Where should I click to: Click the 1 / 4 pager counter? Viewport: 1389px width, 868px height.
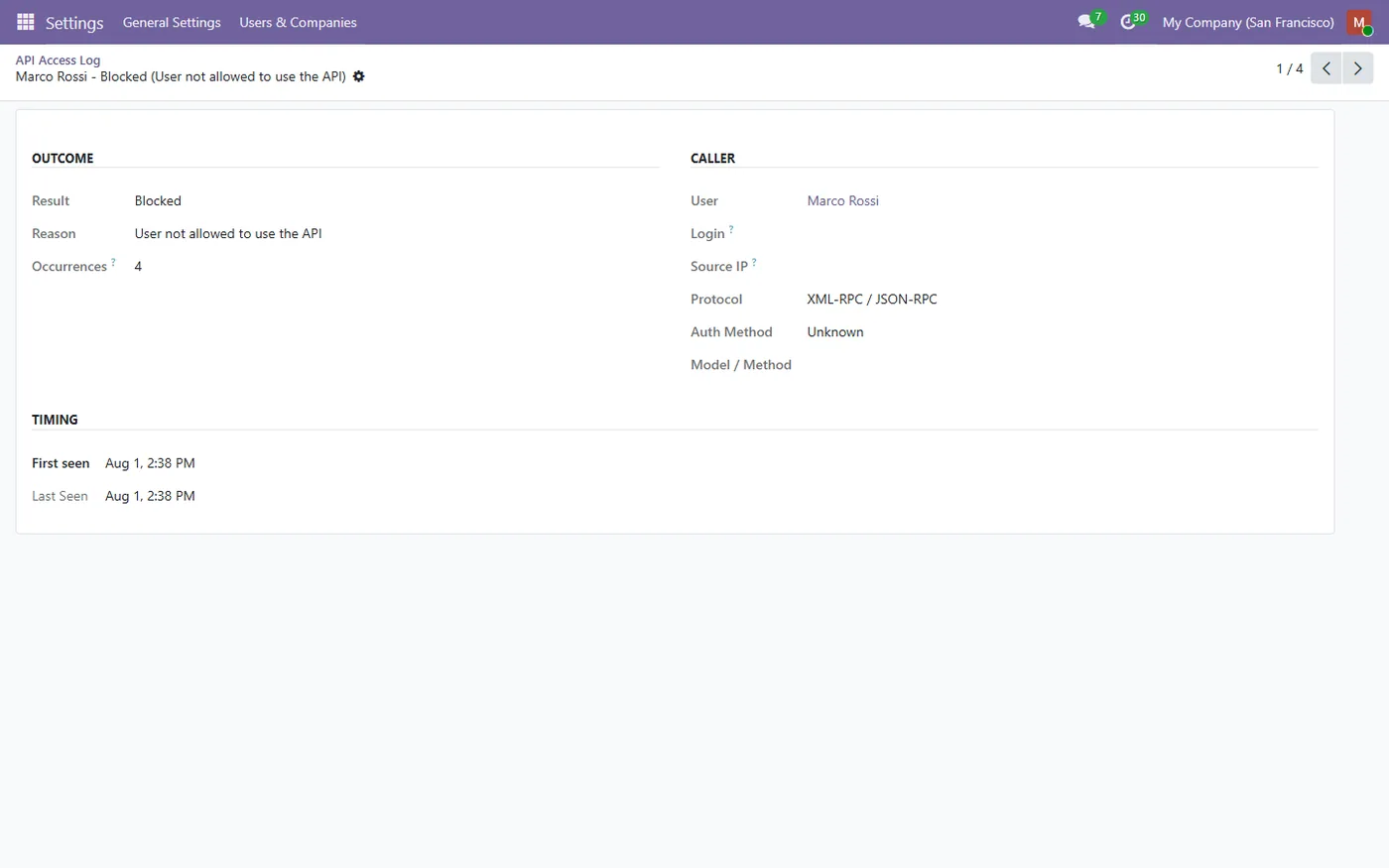pos(1290,68)
